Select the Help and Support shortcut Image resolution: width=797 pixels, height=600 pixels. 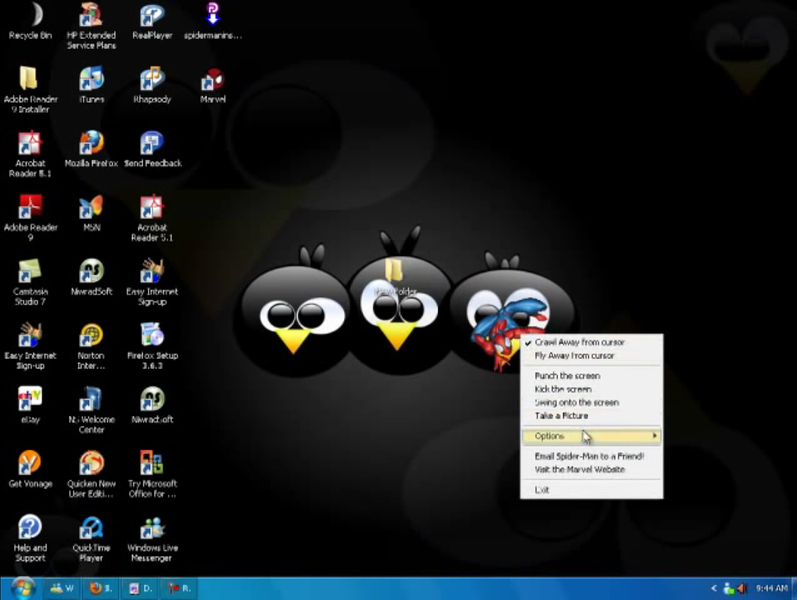click(30, 537)
